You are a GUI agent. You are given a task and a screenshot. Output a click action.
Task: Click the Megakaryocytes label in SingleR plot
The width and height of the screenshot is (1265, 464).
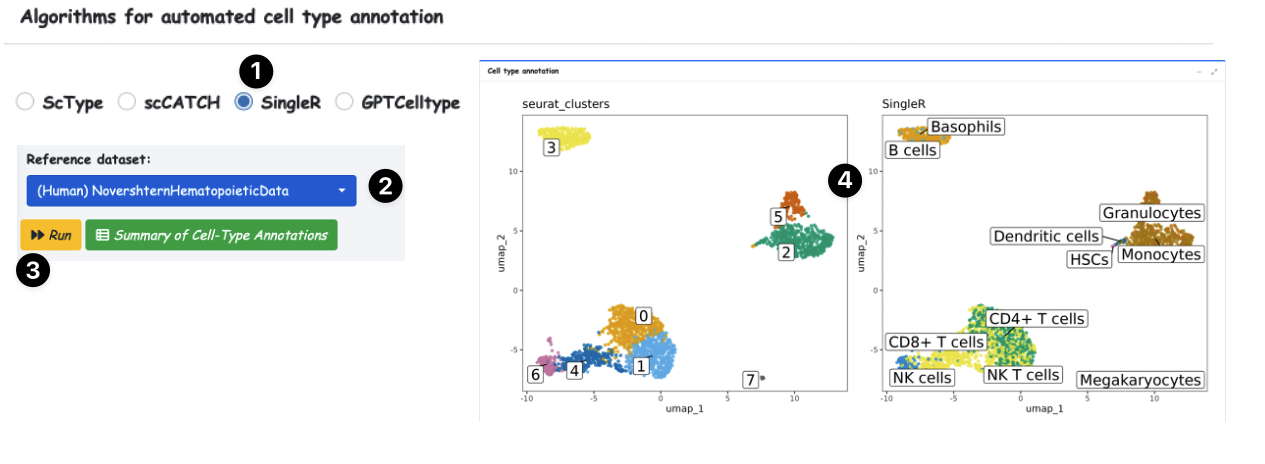(x=1140, y=380)
